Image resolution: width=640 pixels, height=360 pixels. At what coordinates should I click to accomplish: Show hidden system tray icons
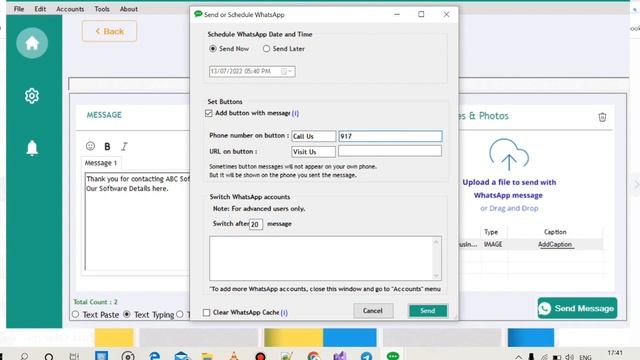[x=518, y=357]
